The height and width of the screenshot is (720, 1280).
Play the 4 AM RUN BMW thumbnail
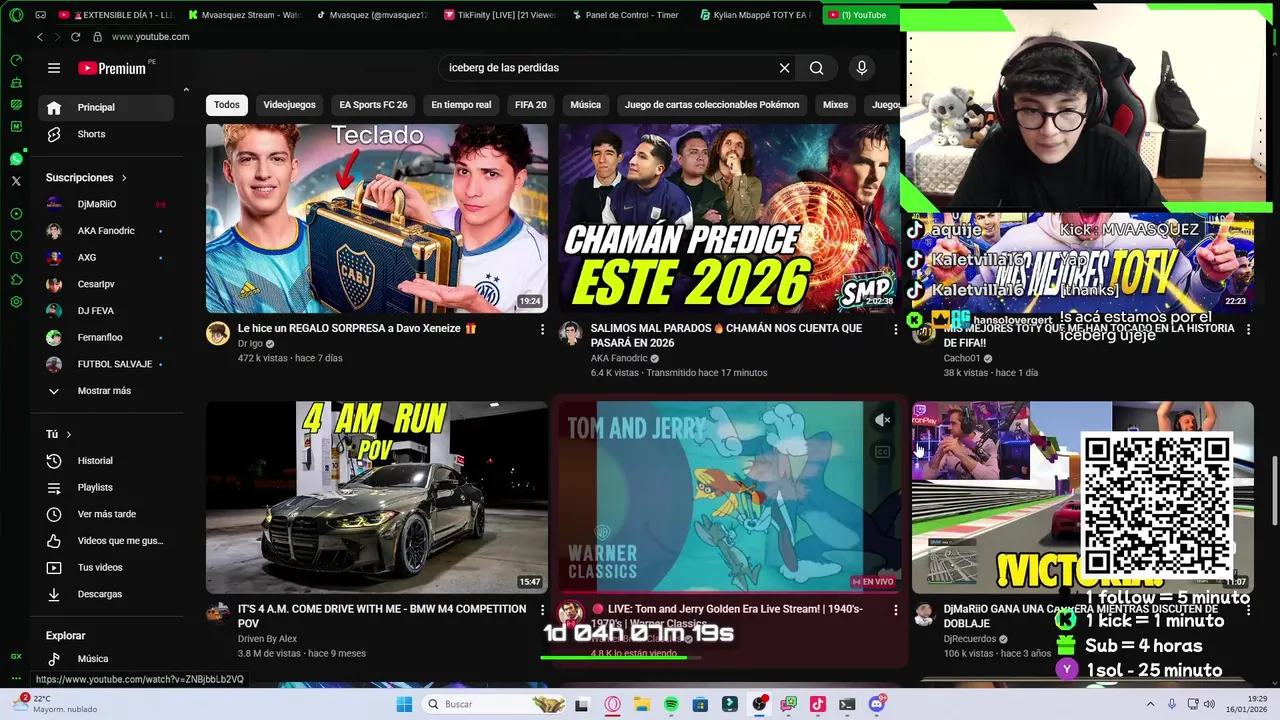tap(377, 497)
